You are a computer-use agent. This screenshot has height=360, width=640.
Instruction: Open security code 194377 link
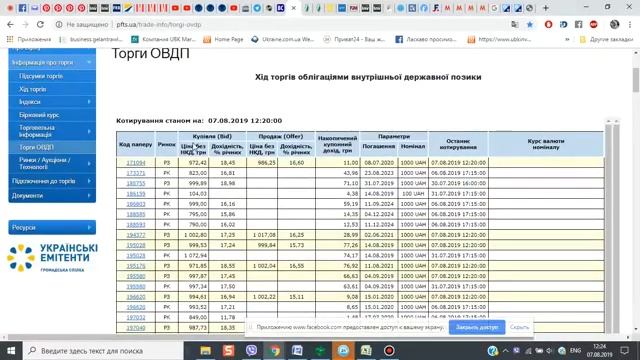pos(136,235)
